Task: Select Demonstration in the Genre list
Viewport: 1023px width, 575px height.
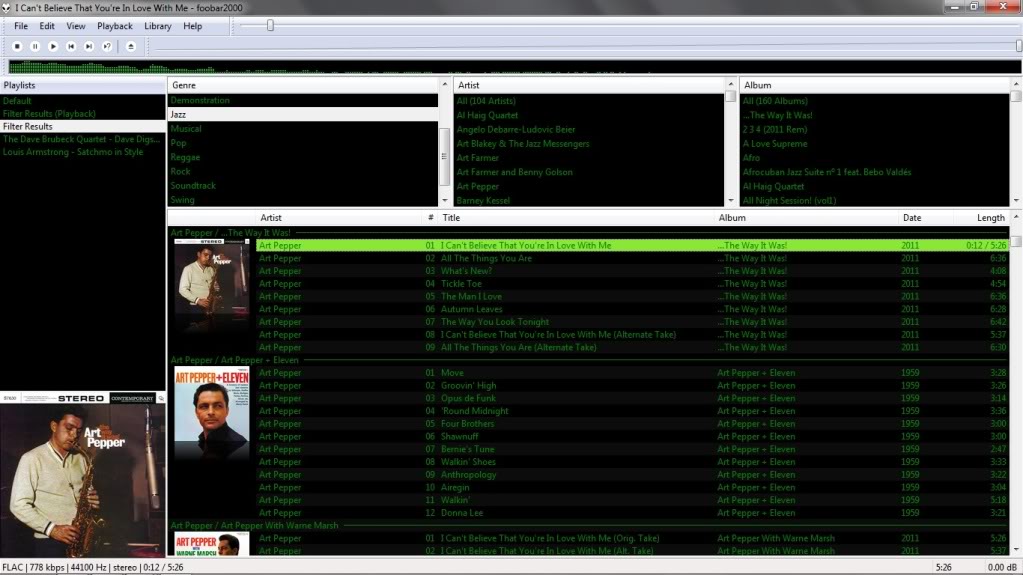Action: pyautogui.click(x=303, y=101)
